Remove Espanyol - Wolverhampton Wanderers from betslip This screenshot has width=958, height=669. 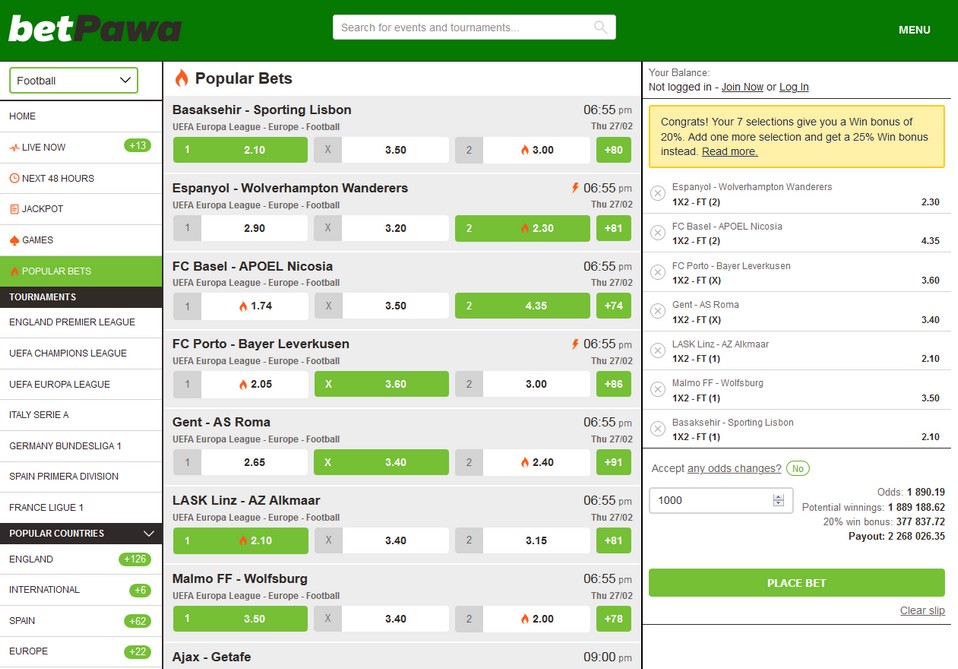click(657, 193)
